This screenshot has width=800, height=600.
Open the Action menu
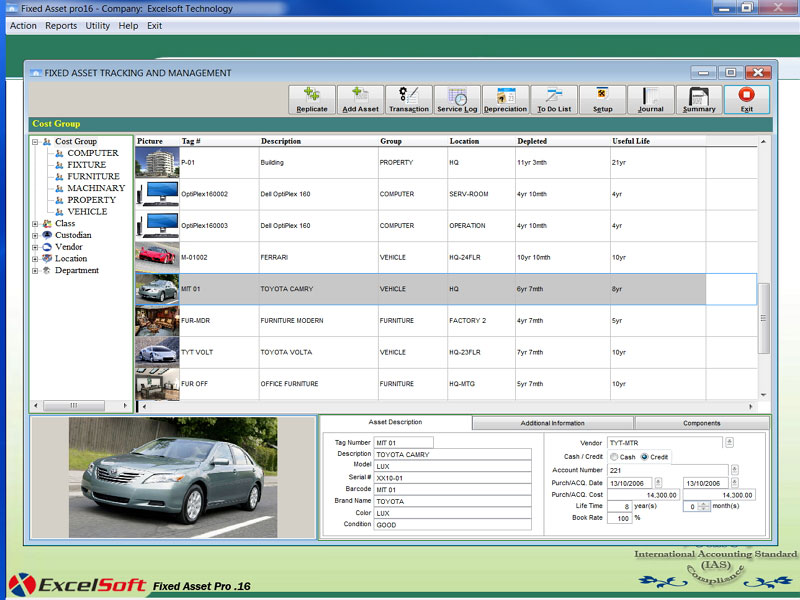pos(23,26)
